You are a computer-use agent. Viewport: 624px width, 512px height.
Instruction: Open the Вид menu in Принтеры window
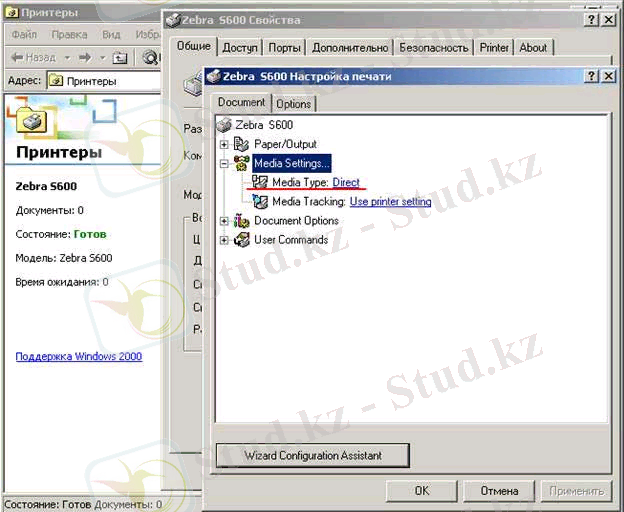[111, 35]
